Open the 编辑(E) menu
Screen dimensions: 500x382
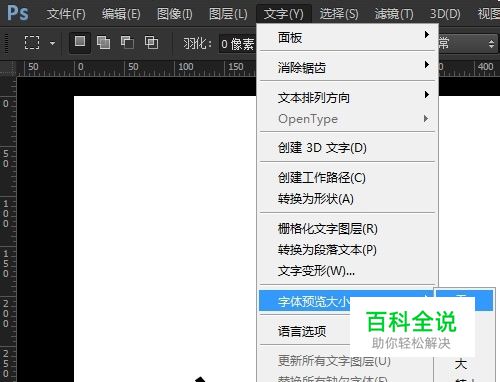point(121,14)
